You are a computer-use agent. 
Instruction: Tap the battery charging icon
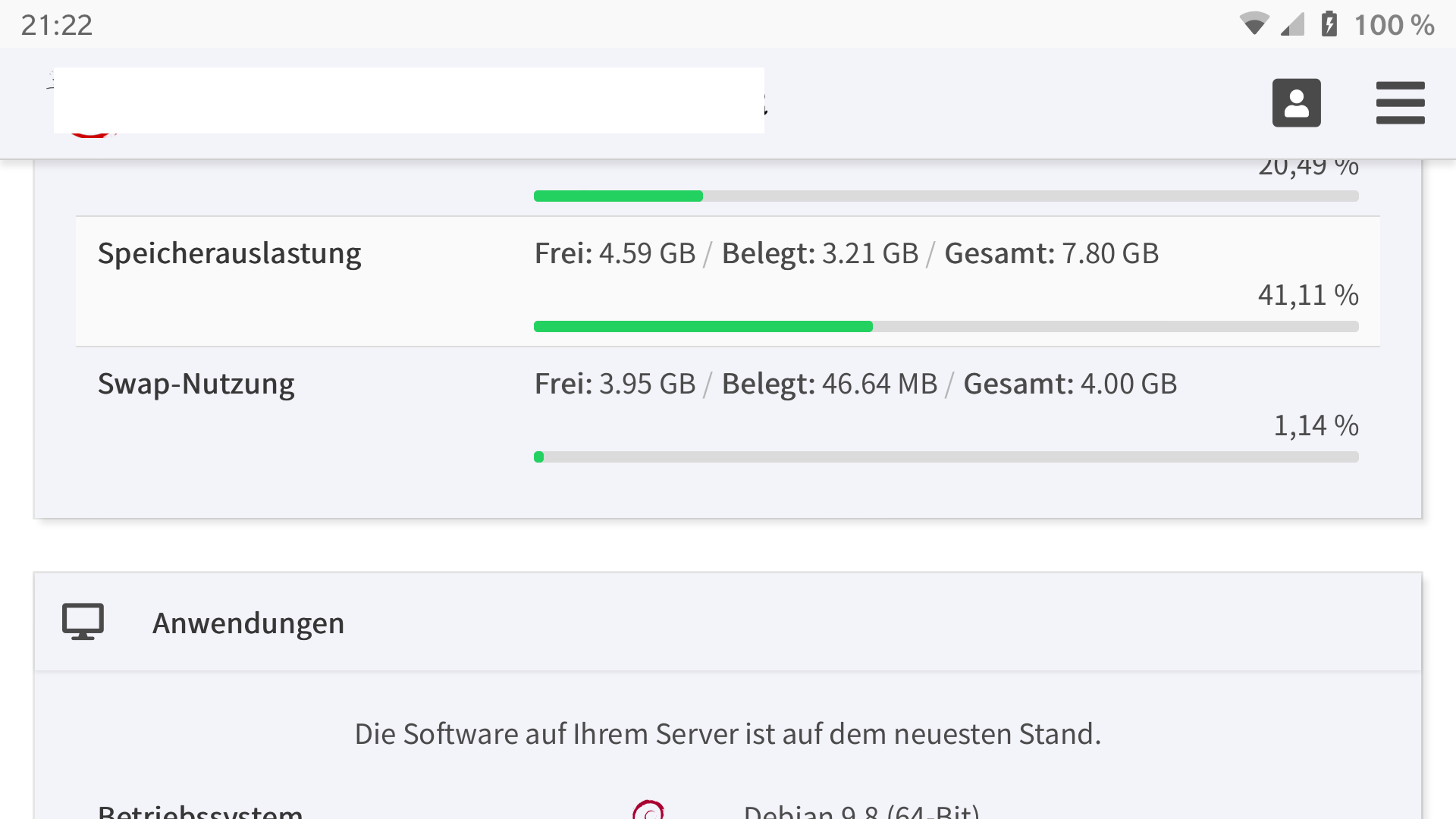(x=1329, y=24)
